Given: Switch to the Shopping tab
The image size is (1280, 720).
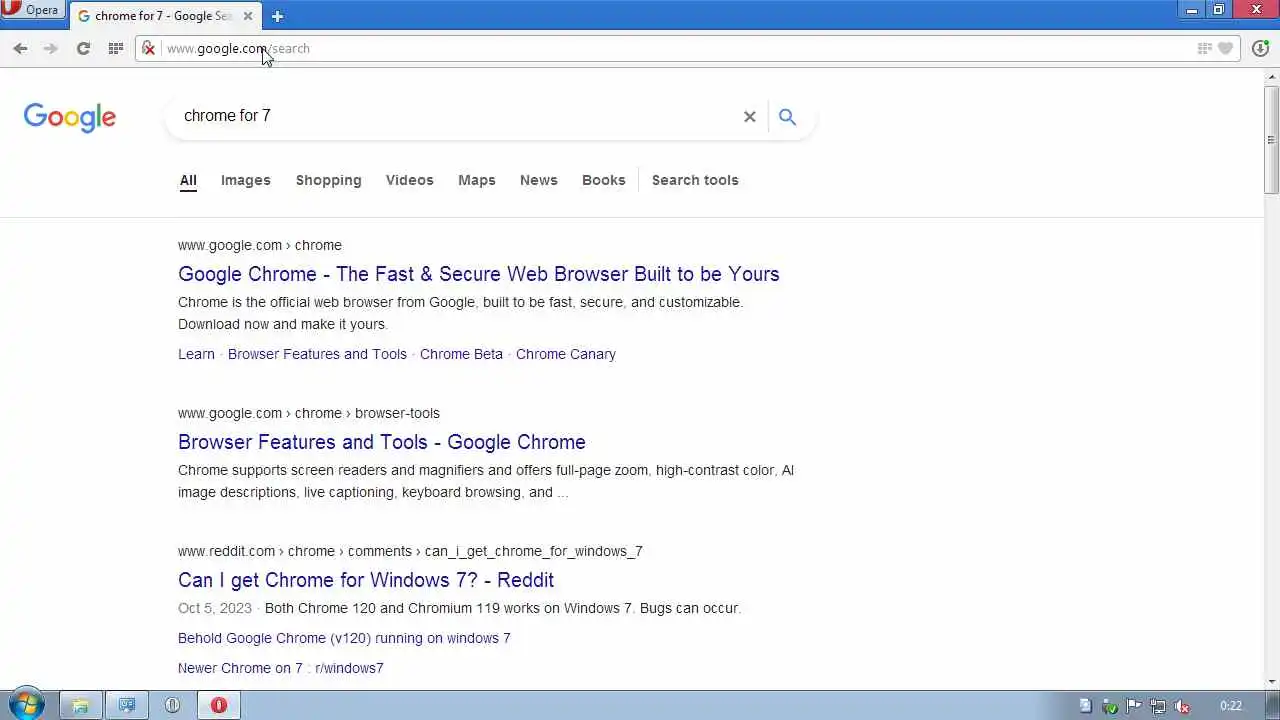Looking at the screenshot, I should coord(328,180).
